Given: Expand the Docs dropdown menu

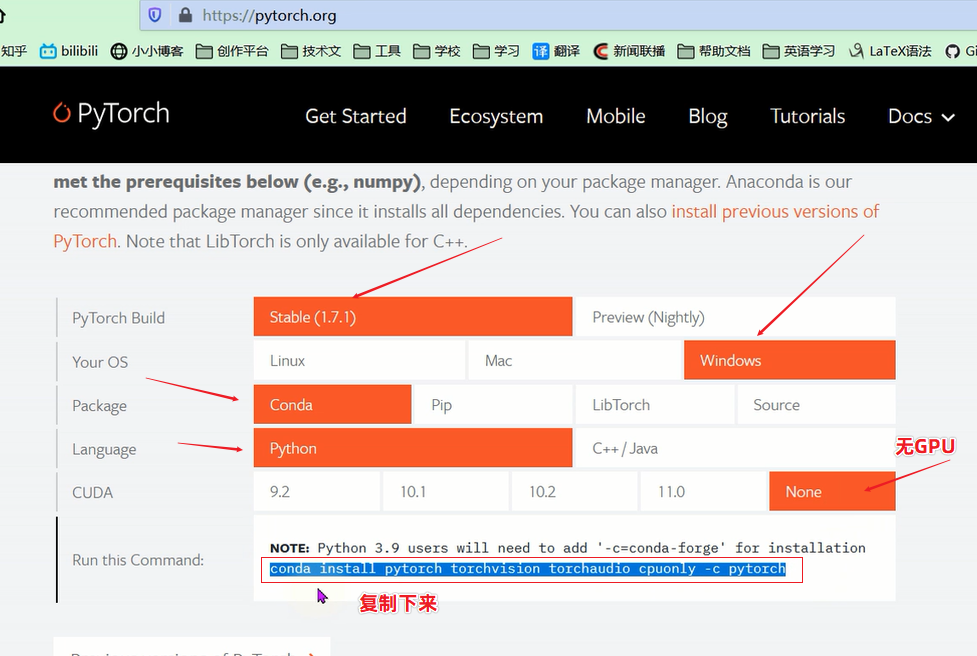Looking at the screenshot, I should pos(921,116).
